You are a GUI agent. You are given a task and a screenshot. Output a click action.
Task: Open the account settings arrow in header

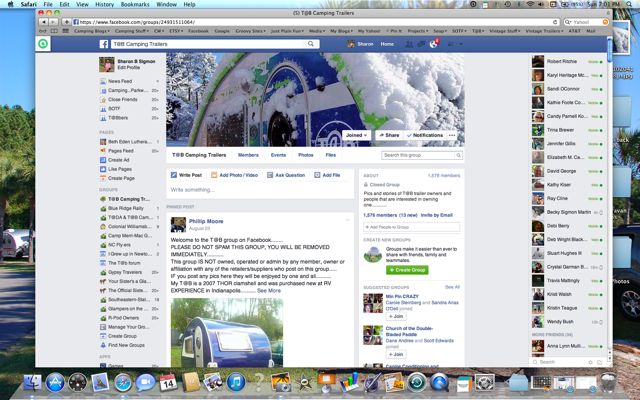[461, 44]
